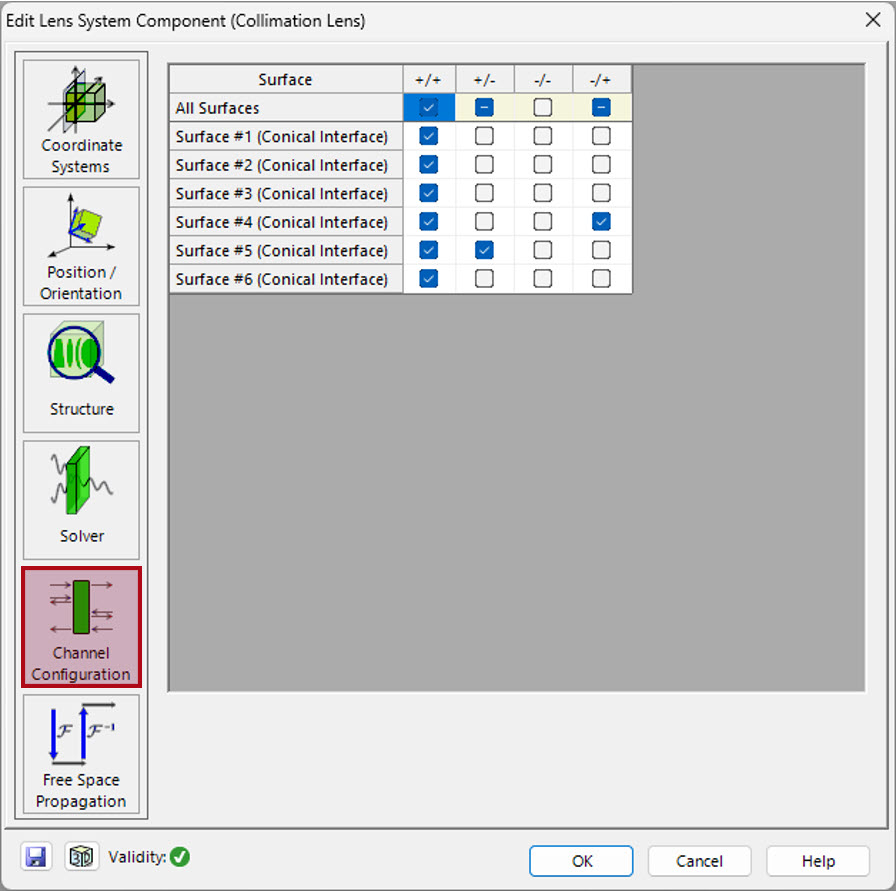The height and width of the screenshot is (891, 896).
Task: Toggle All Surfaces +/+ checkbox
Action: click(x=429, y=107)
